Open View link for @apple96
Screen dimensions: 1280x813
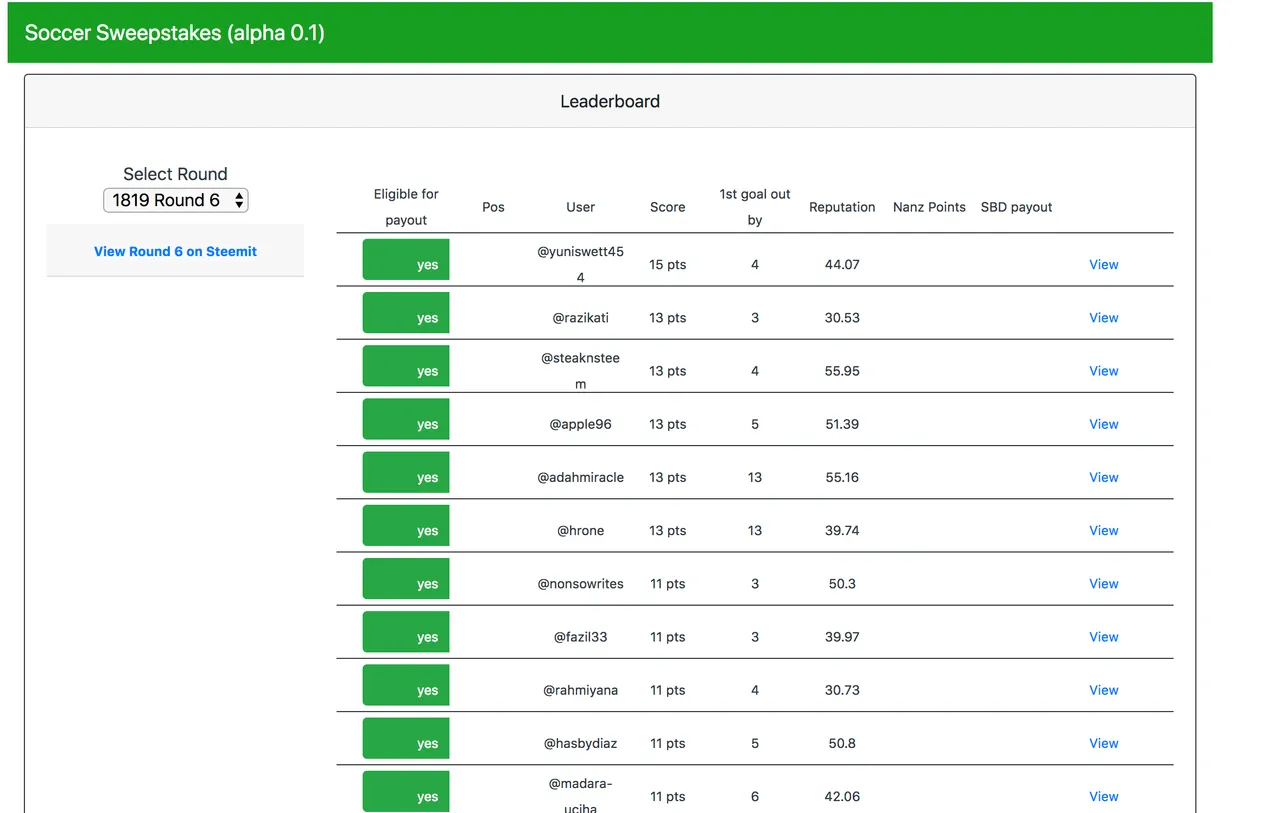(1104, 424)
